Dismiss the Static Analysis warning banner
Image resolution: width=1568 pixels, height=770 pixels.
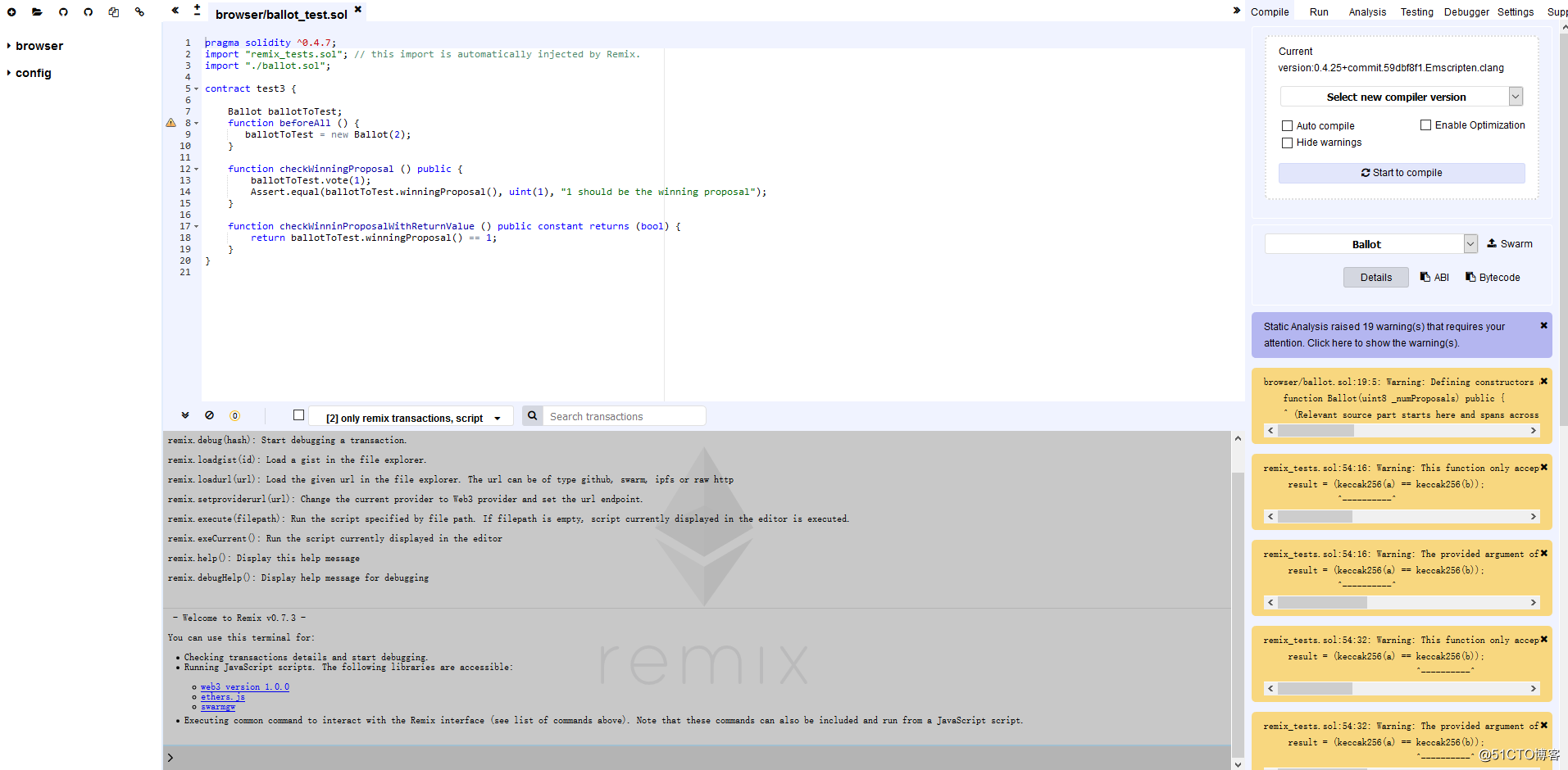pyautogui.click(x=1543, y=326)
